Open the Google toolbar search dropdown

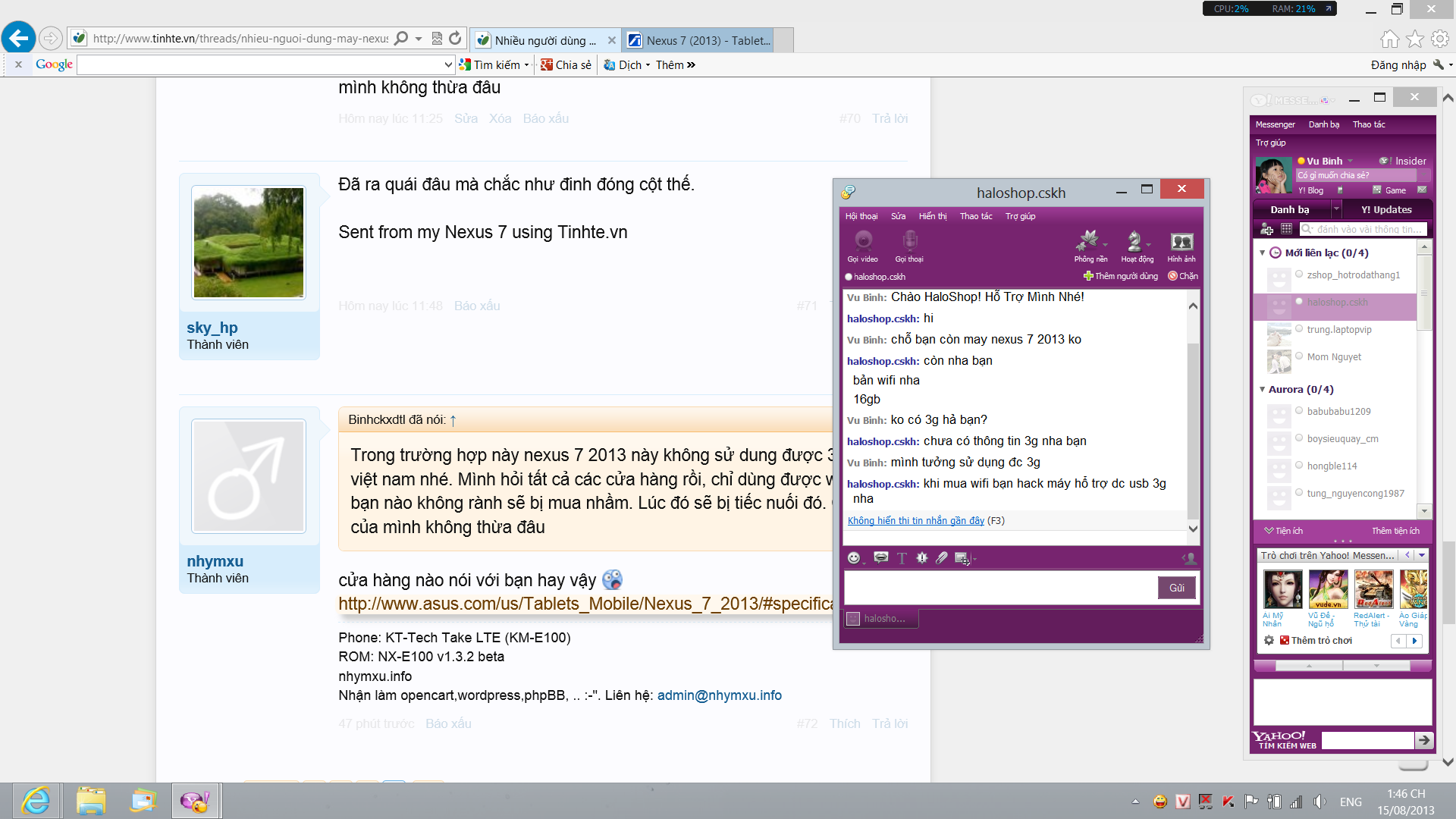(447, 64)
